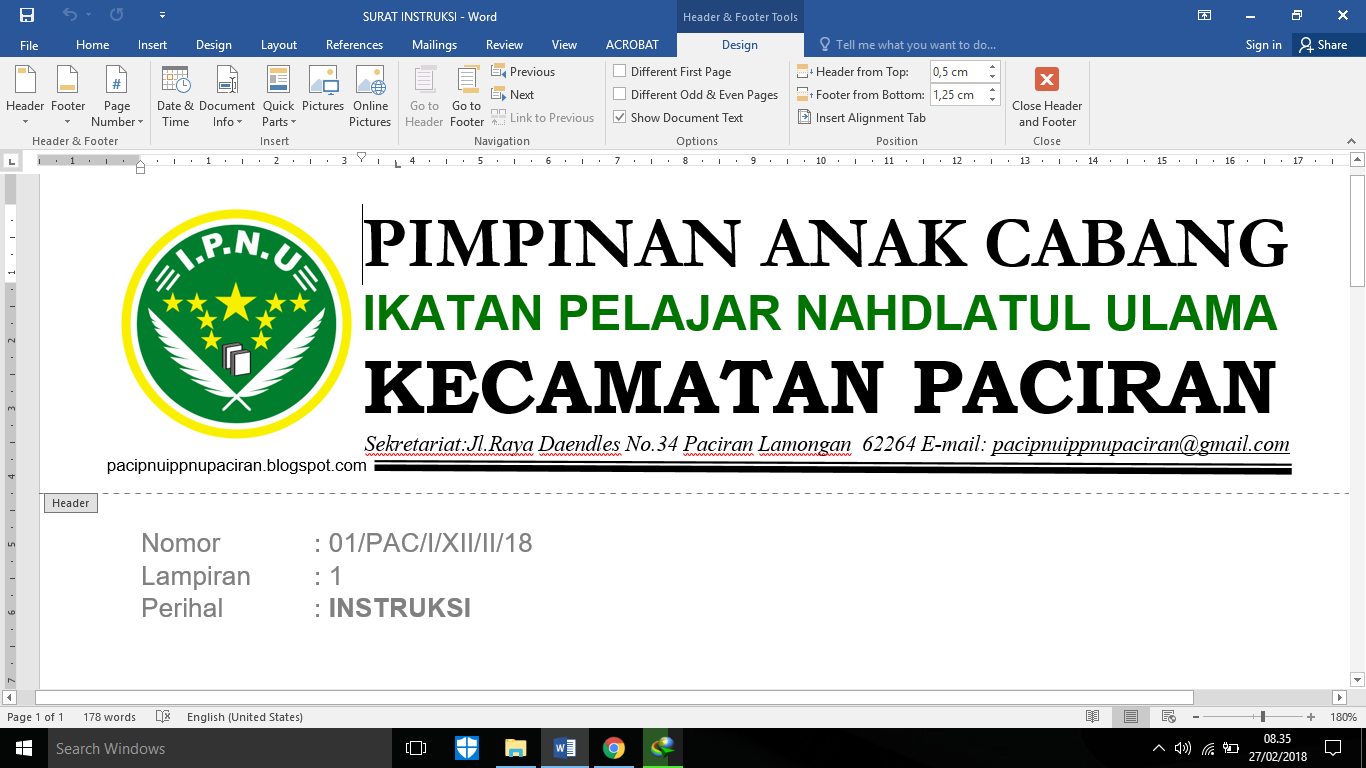
Task: Click Link to Previous in the Navigation group
Action: pyautogui.click(x=542, y=118)
